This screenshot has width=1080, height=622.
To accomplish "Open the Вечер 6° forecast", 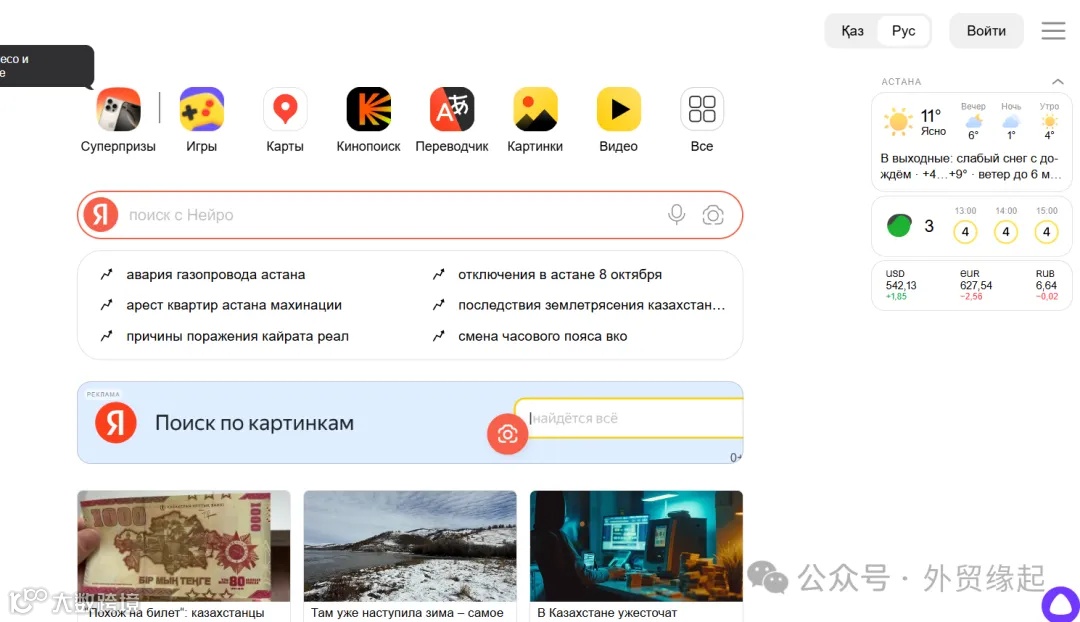I will [973, 121].
